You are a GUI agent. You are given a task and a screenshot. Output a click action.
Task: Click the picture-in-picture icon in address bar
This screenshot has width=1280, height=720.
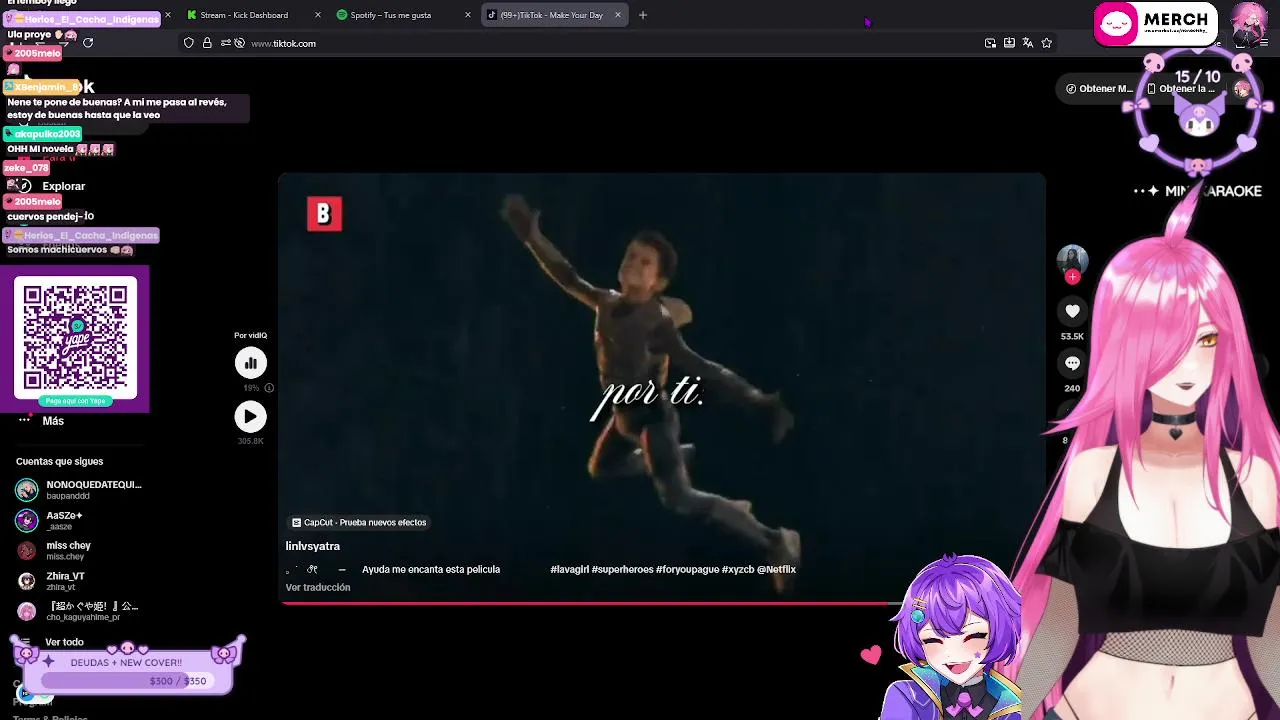[x=990, y=43]
